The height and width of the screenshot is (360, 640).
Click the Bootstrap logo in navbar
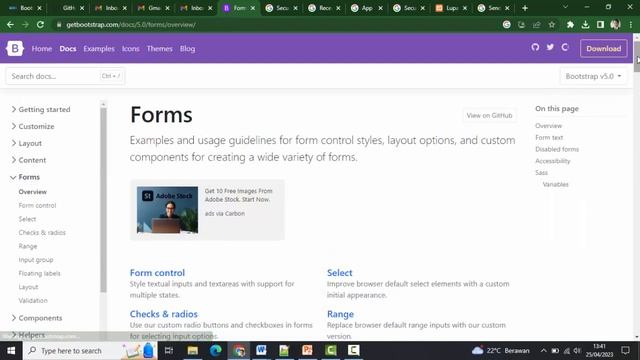(x=15, y=49)
